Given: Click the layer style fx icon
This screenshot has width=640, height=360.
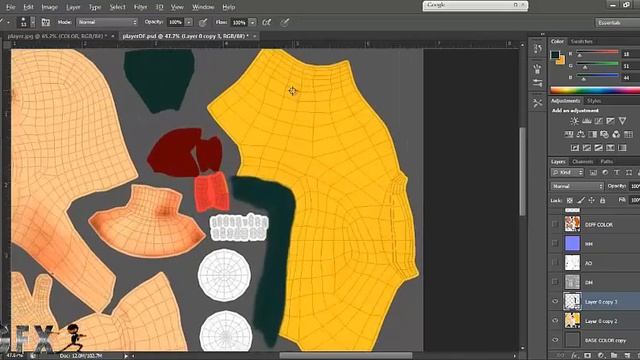Looking at the screenshot, I should 575,356.
